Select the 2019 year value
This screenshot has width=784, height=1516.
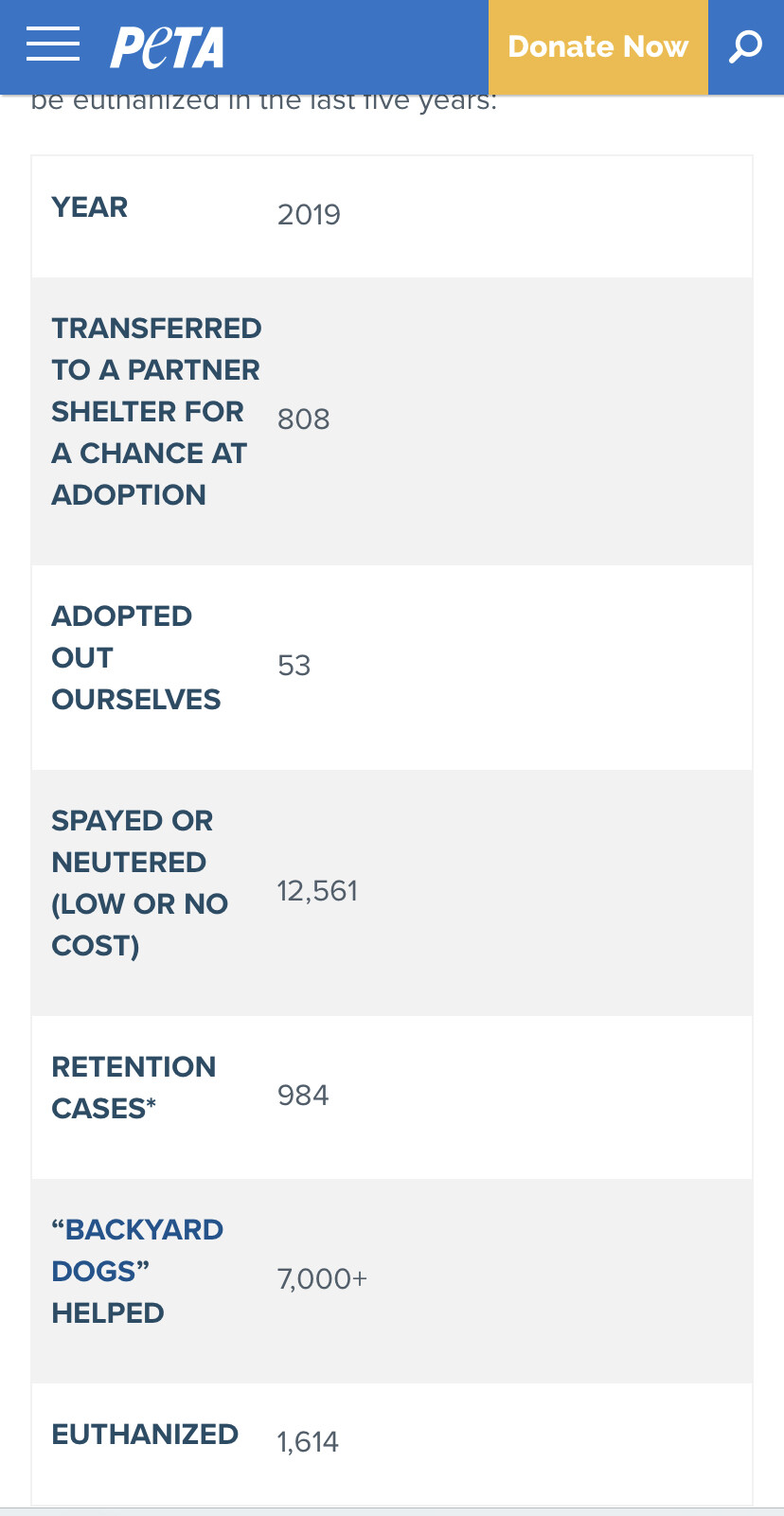(x=309, y=215)
